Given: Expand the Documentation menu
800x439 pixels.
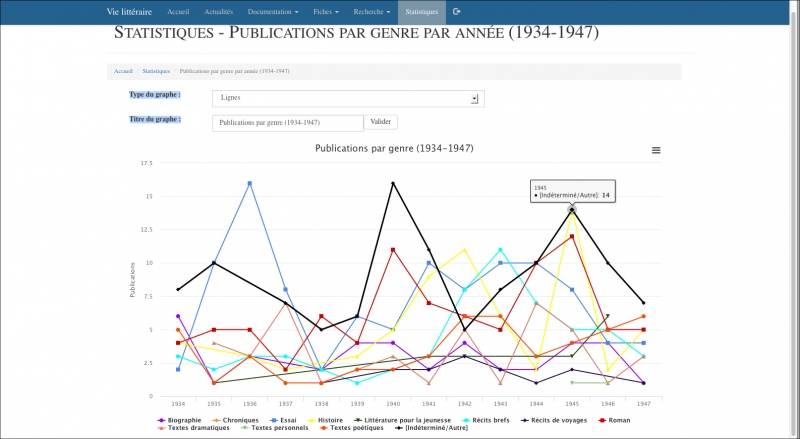Looking at the screenshot, I should [273, 12].
